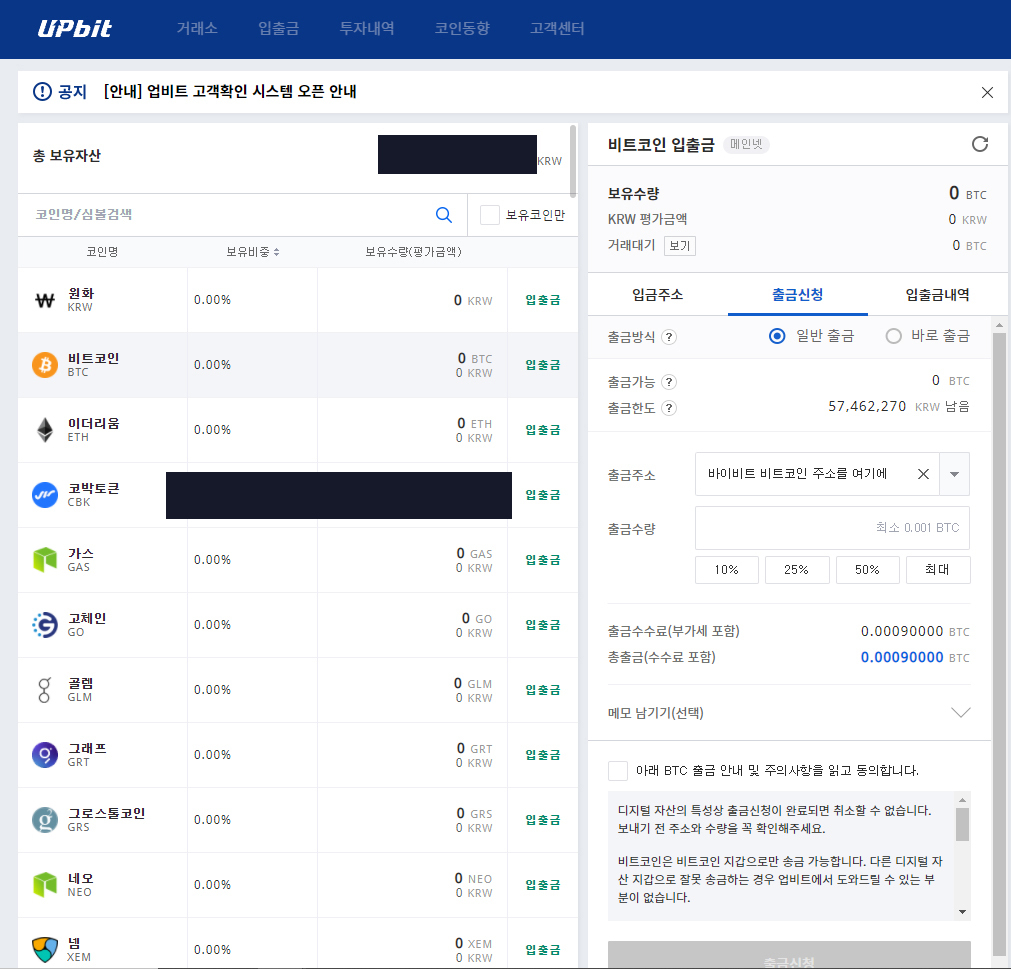The image size is (1011, 969).
Task: Sort by 보유비중 column
Action: 252,252
